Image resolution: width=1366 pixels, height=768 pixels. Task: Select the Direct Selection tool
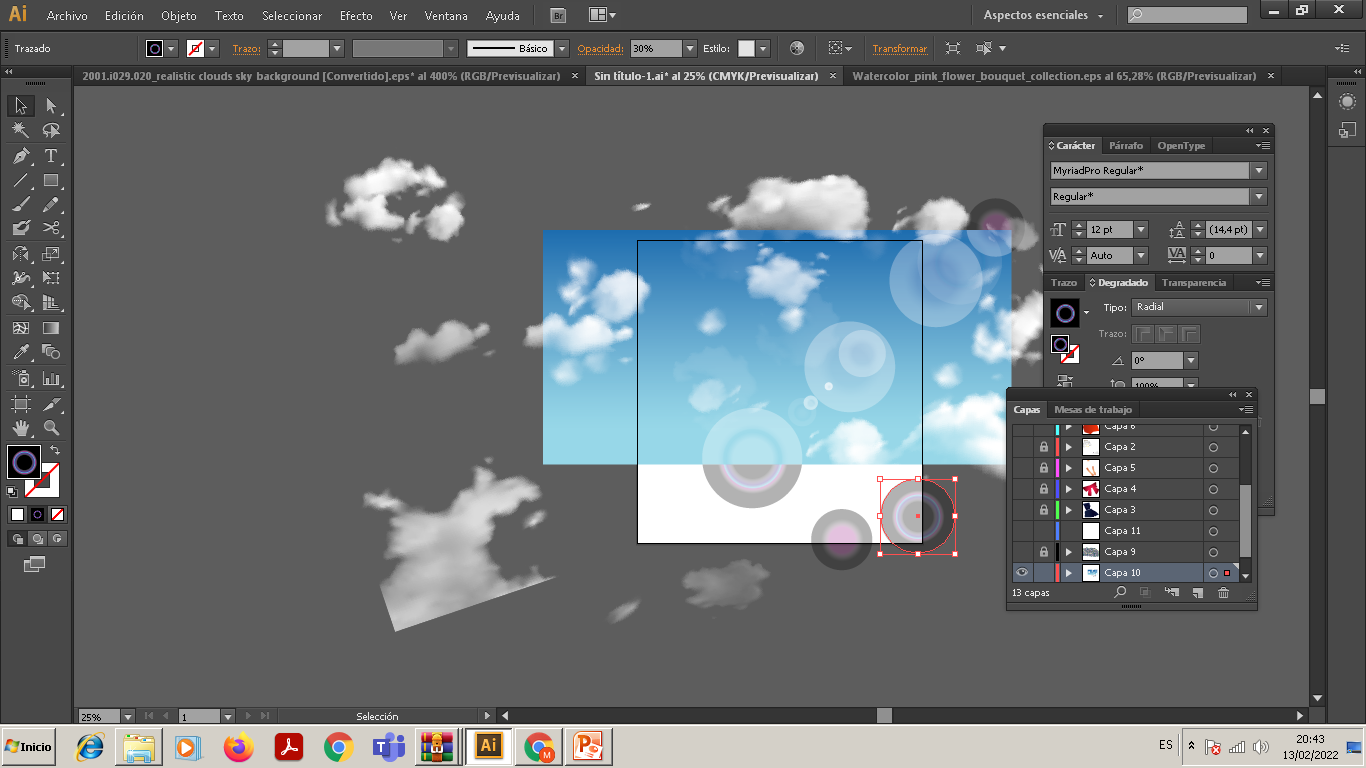tap(51, 106)
